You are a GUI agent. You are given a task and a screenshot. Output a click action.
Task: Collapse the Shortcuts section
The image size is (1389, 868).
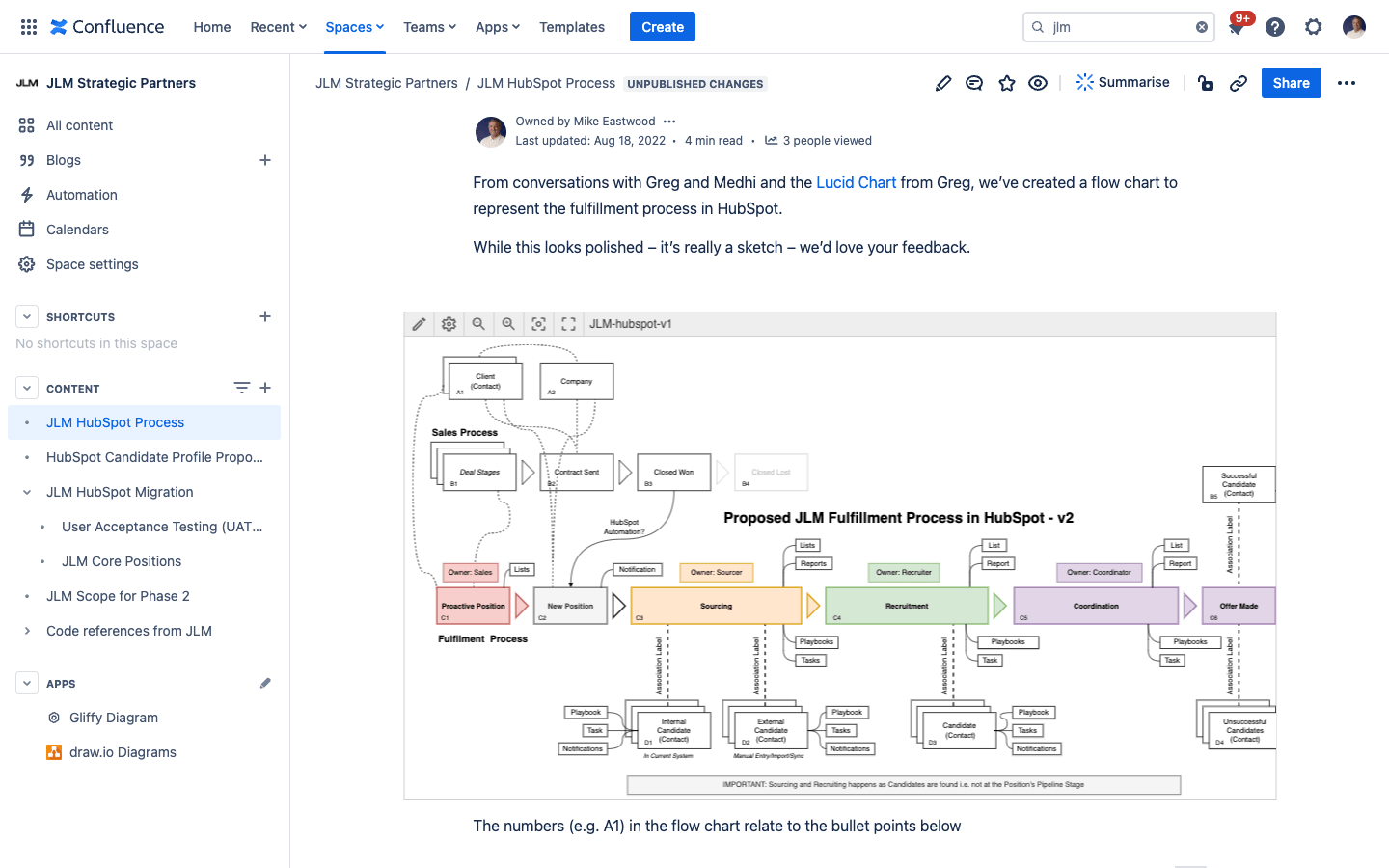coord(27,316)
